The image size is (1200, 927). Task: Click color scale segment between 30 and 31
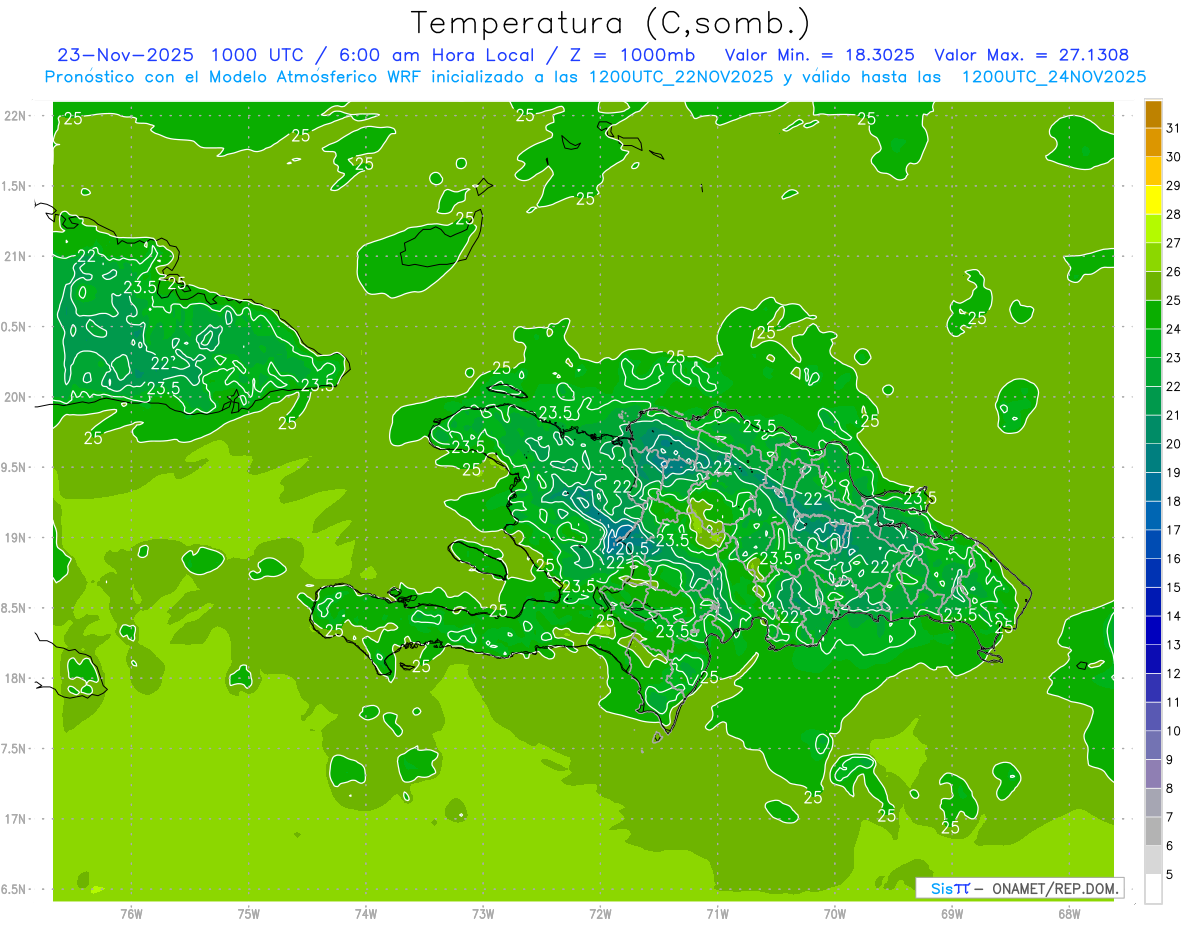(x=1153, y=143)
